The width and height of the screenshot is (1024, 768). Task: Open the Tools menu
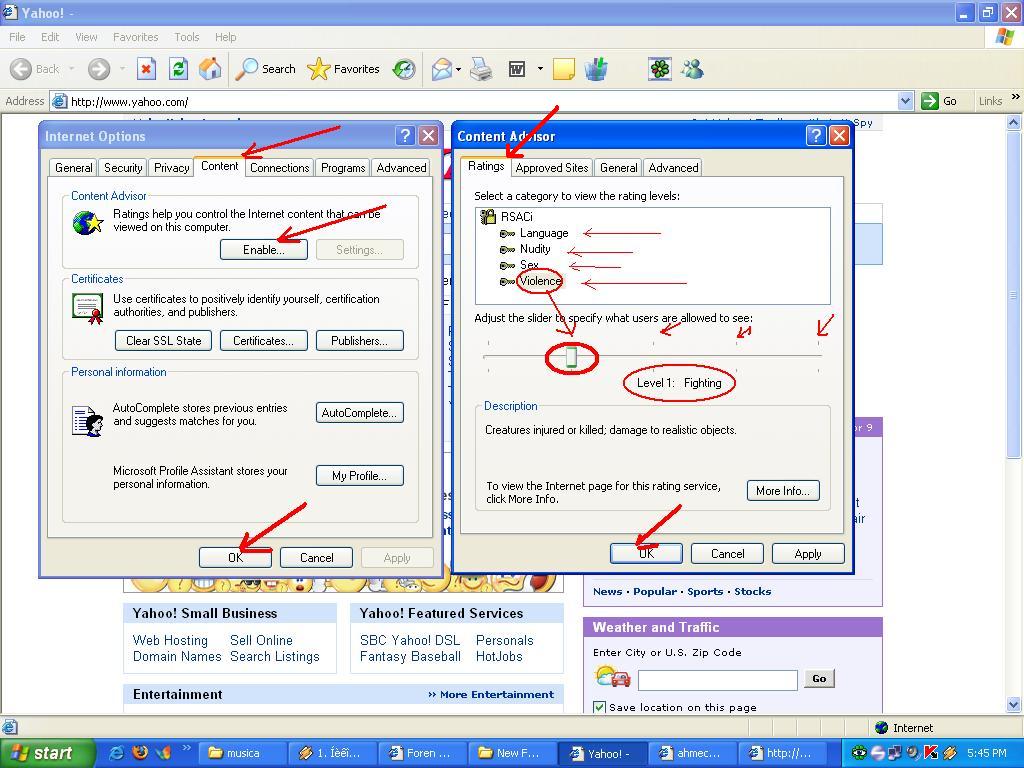pyautogui.click(x=186, y=37)
